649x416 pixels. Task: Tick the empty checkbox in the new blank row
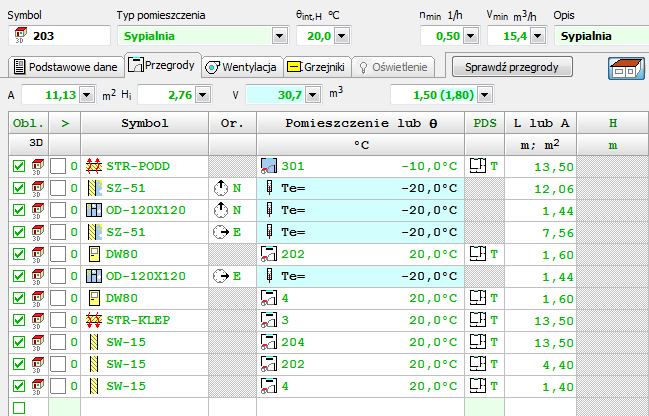point(19,408)
